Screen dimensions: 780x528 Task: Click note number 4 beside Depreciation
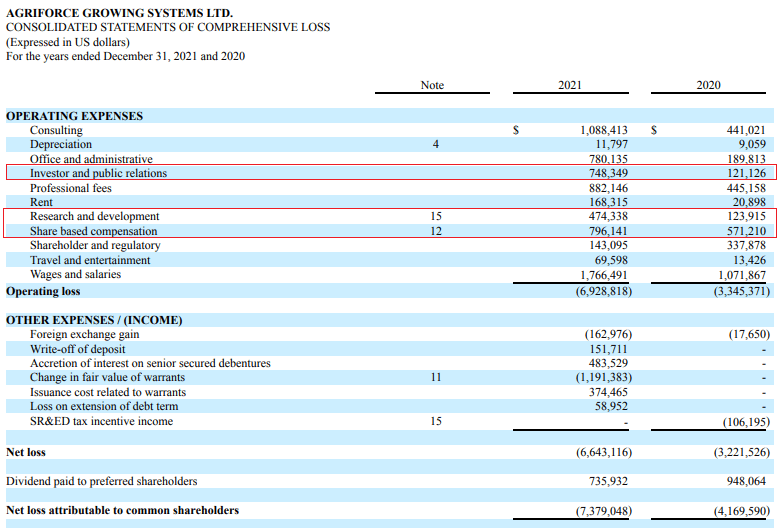point(436,144)
